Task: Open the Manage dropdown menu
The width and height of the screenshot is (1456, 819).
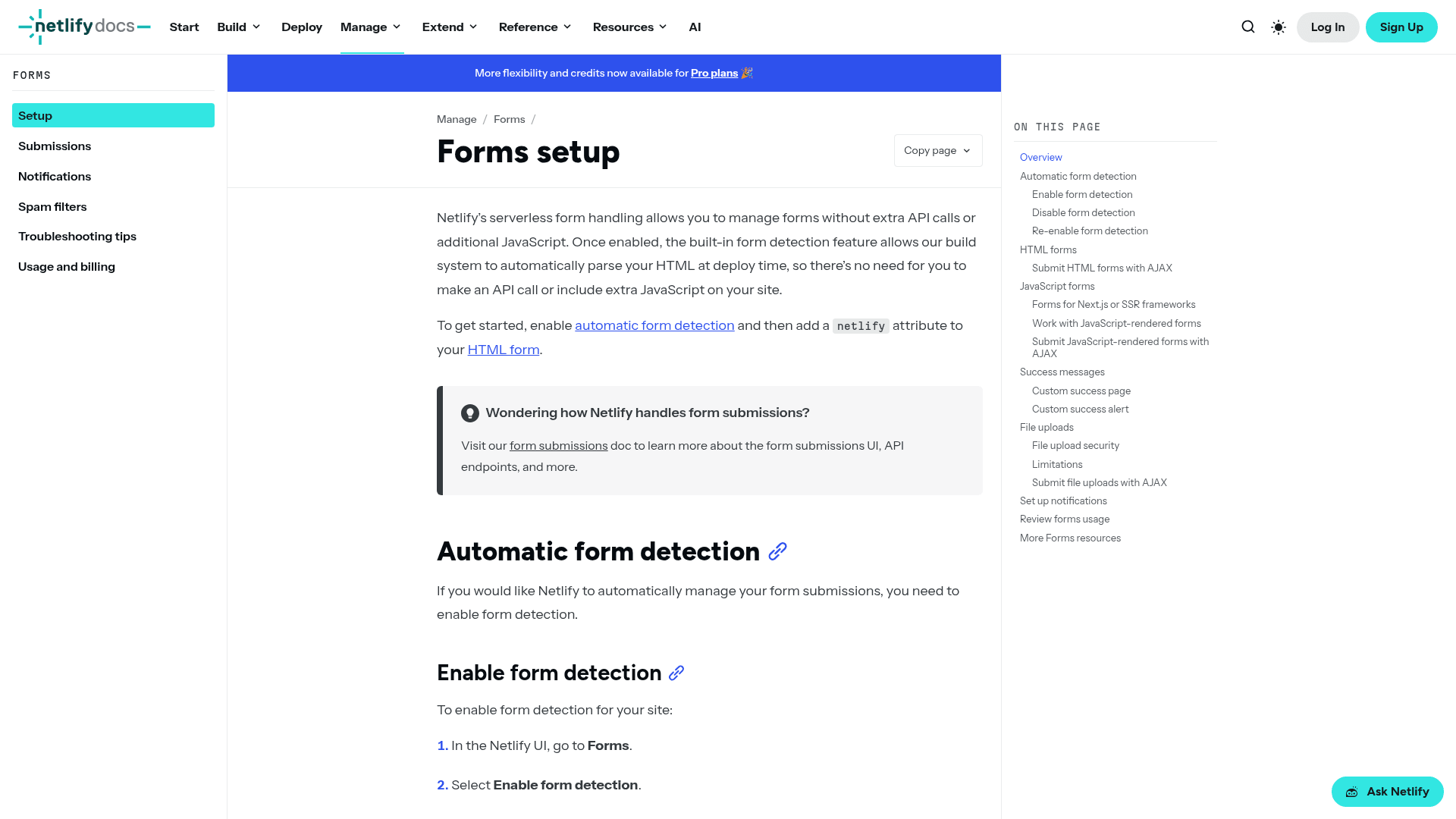Action: [x=371, y=27]
